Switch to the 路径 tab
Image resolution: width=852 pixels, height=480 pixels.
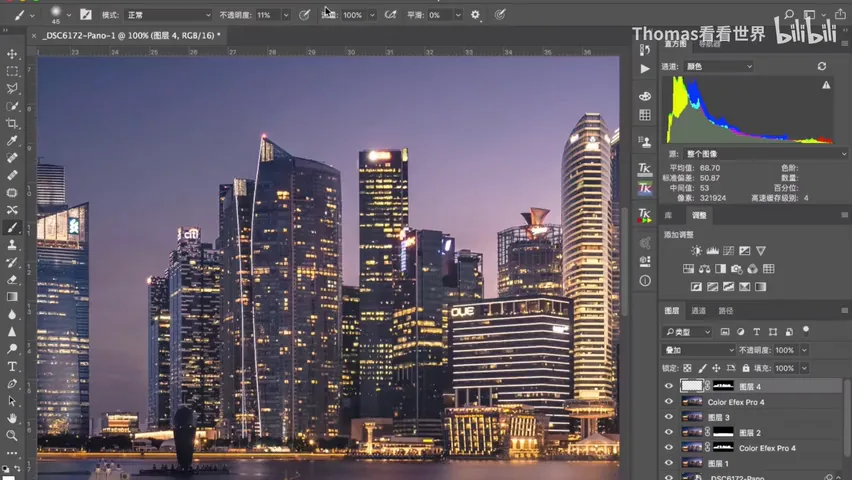(725, 311)
